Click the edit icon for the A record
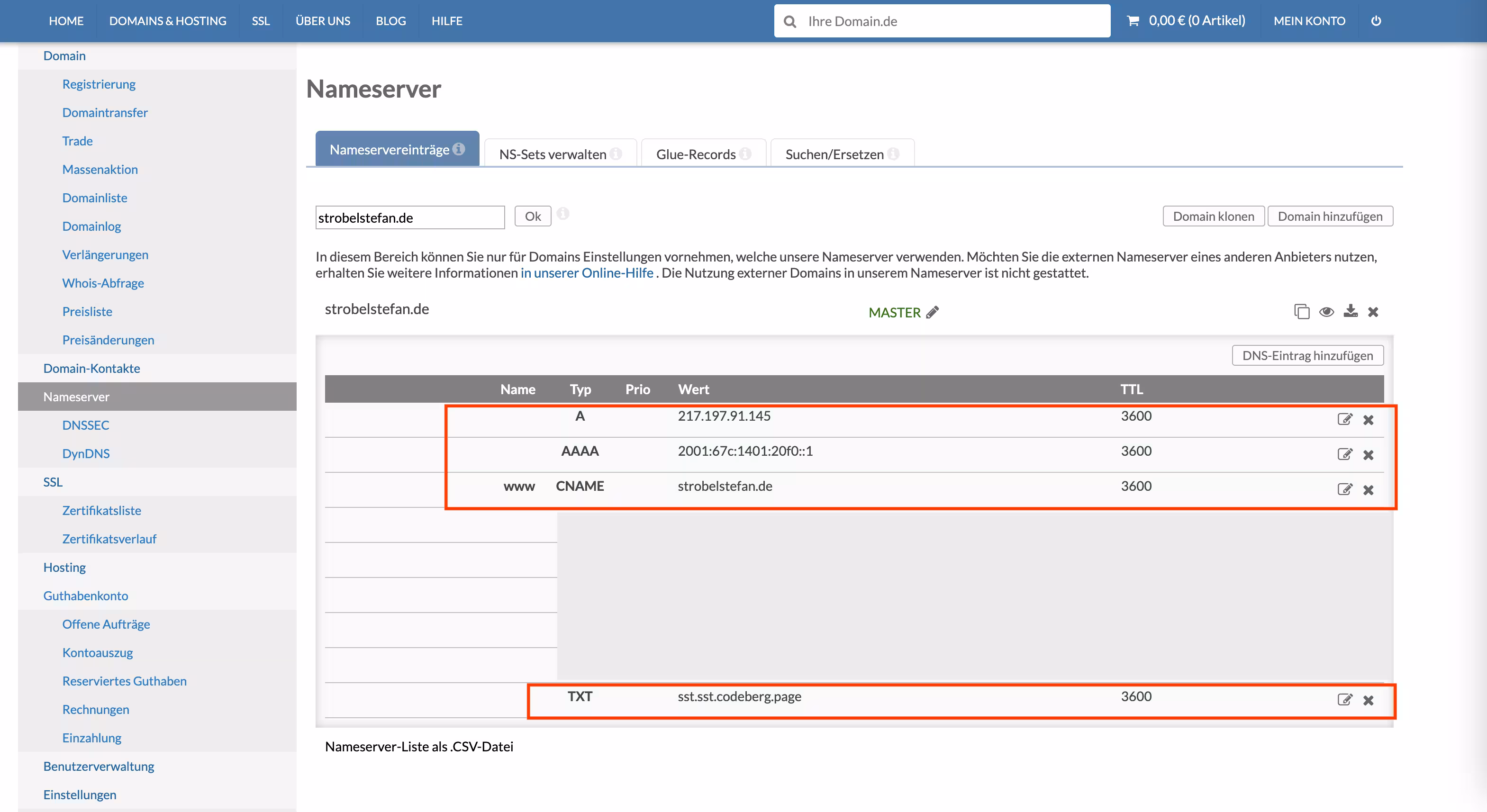This screenshot has width=1487, height=812. (1344, 419)
